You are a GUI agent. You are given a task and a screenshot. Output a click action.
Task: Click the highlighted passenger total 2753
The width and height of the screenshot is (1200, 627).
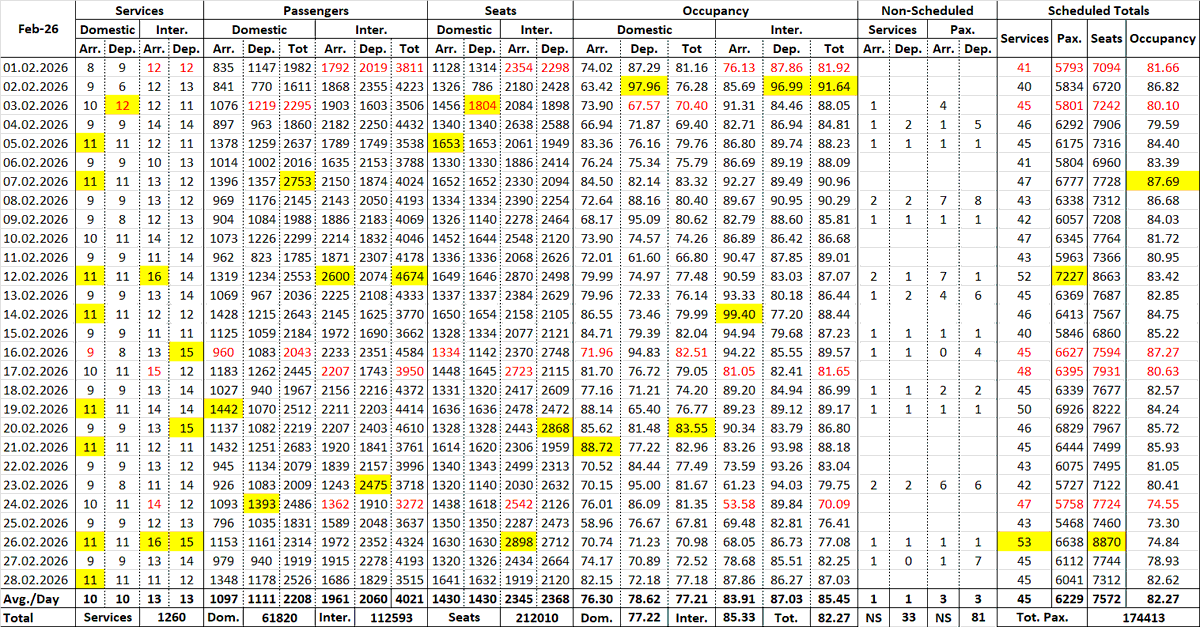point(297,181)
